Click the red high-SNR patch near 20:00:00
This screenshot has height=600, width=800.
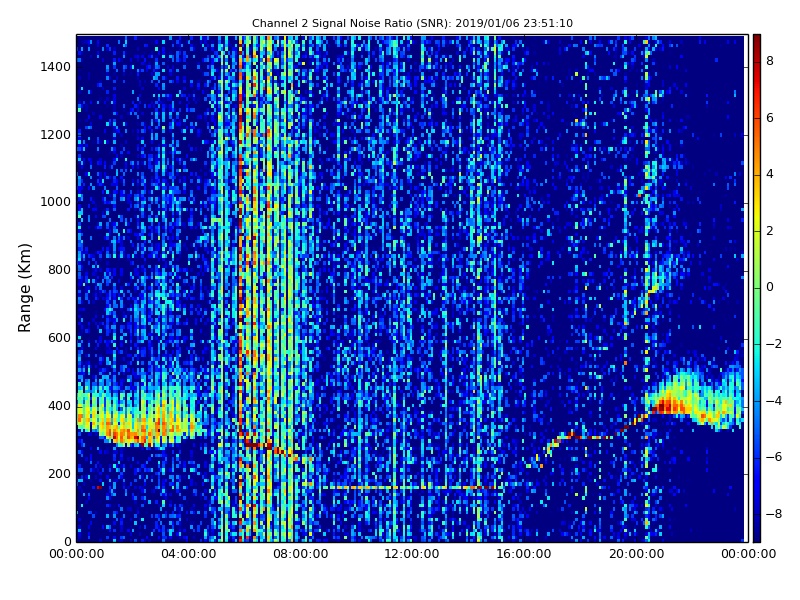pos(671,407)
